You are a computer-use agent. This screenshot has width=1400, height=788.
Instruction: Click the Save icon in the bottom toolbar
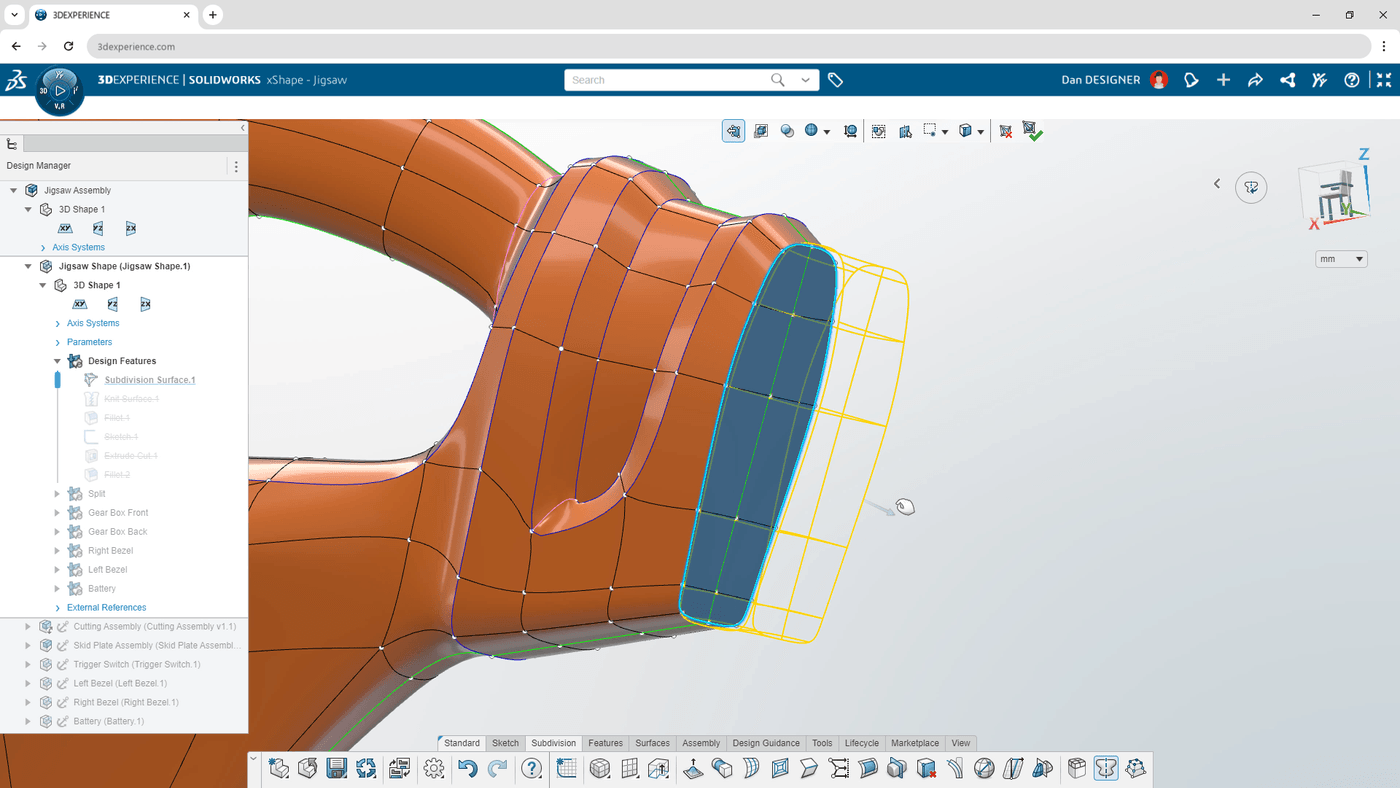click(337, 768)
